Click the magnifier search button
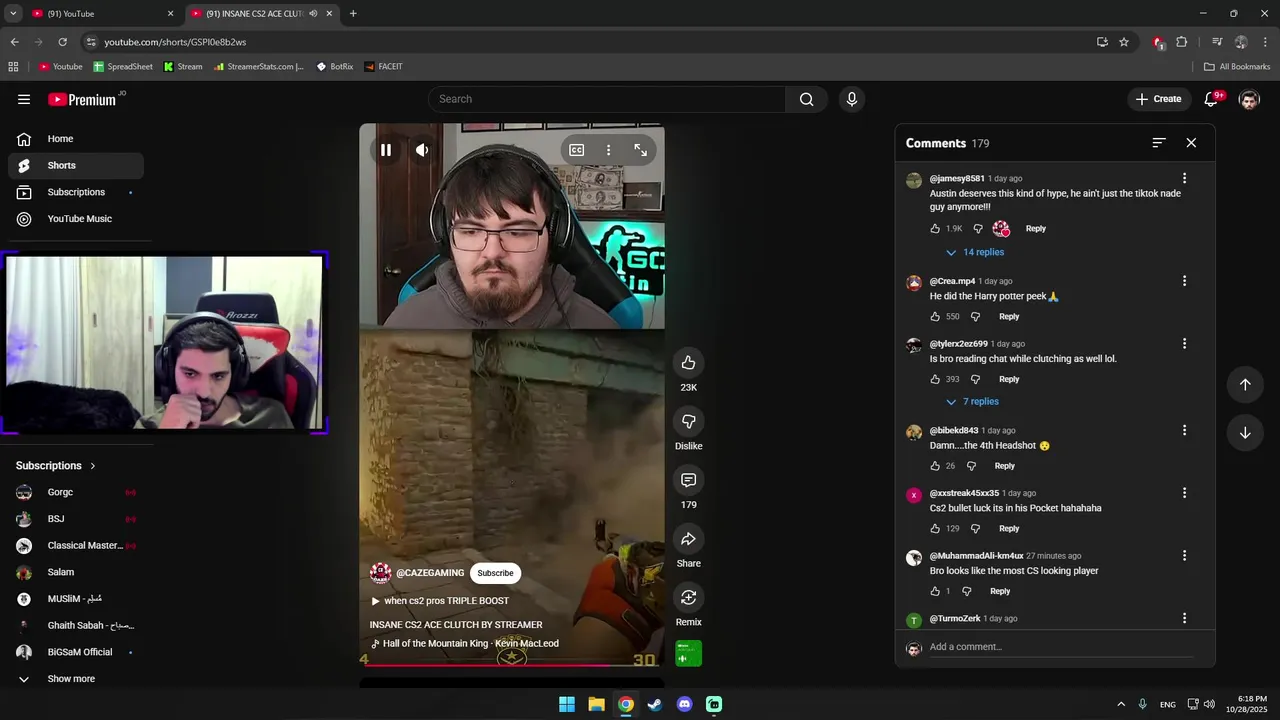The width and height of the screenshot is (1280, 720). [x=807, y=99]
